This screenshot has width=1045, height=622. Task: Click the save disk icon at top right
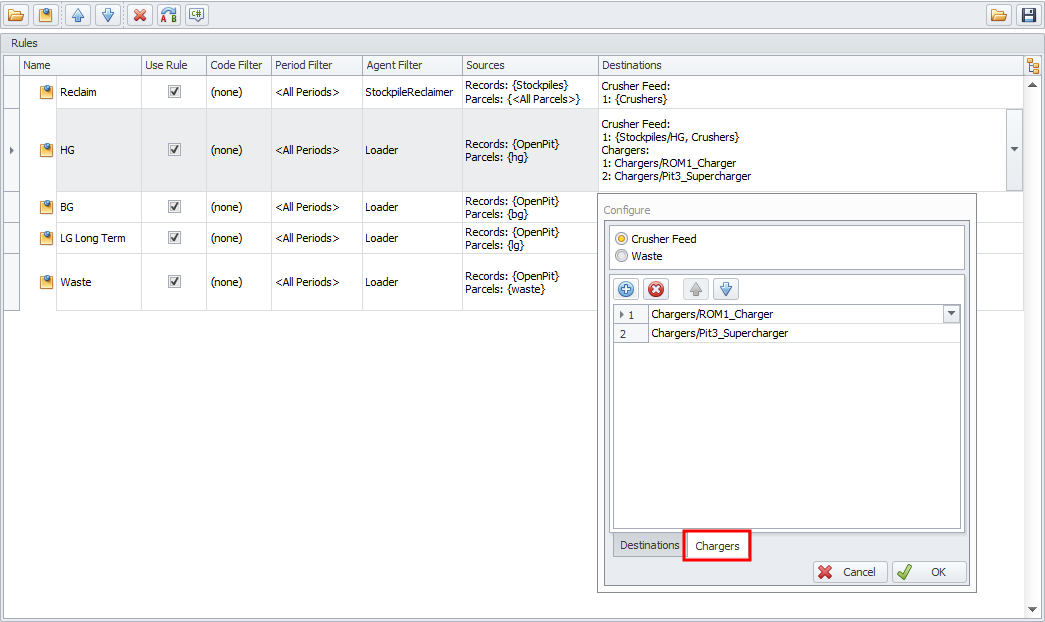[x=1028, y=15]
